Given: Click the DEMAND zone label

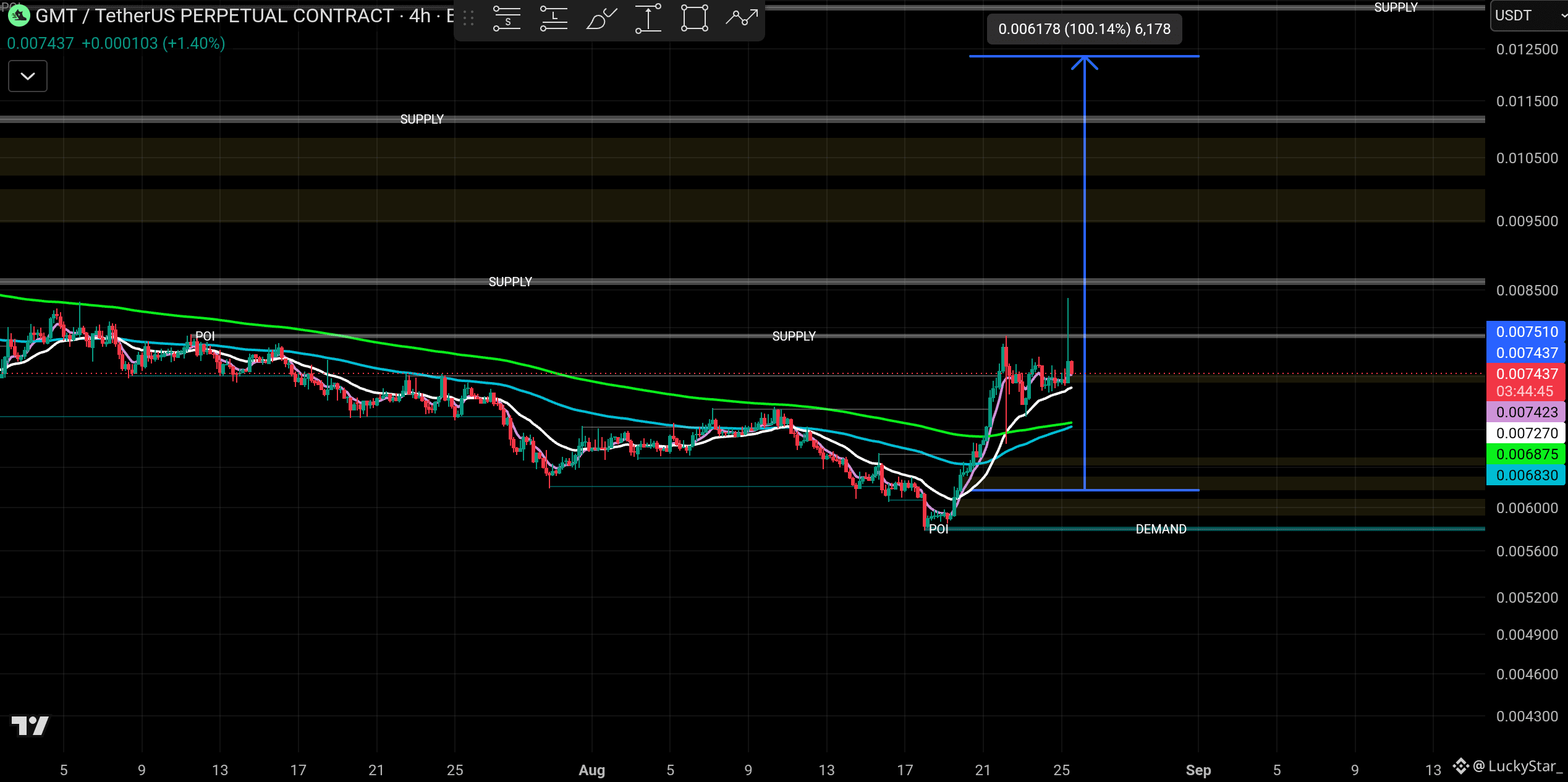Looking at the screenshot, I should 1161,529.
